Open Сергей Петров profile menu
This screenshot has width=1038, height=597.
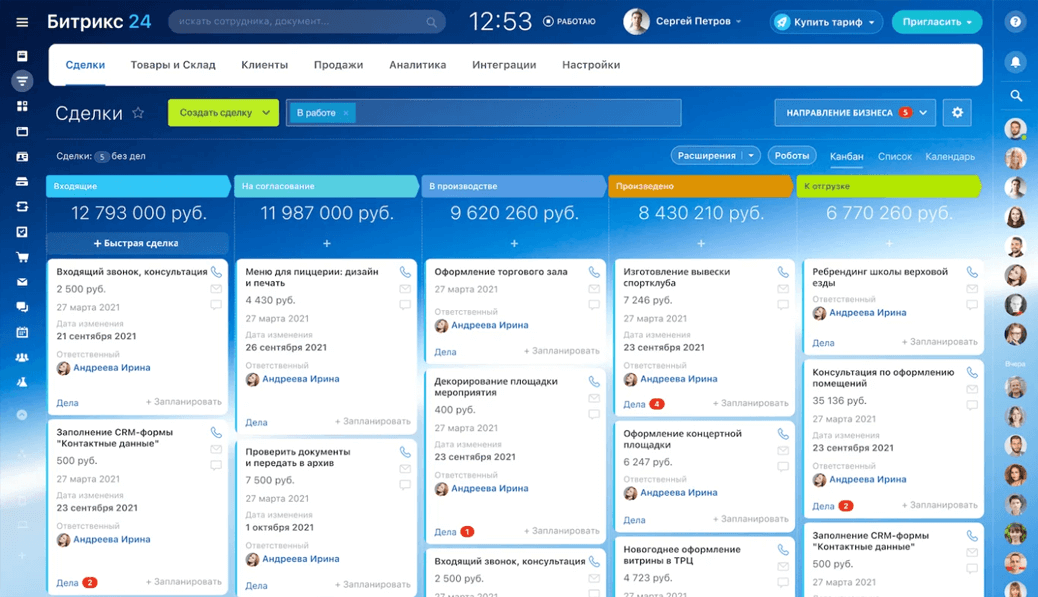coord(698,21)
